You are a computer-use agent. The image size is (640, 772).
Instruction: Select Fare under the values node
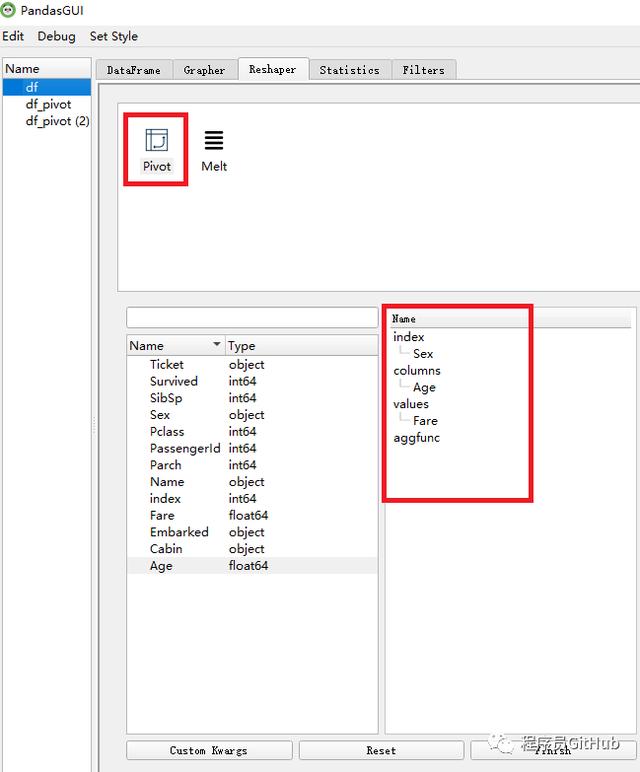click(425, 421)
